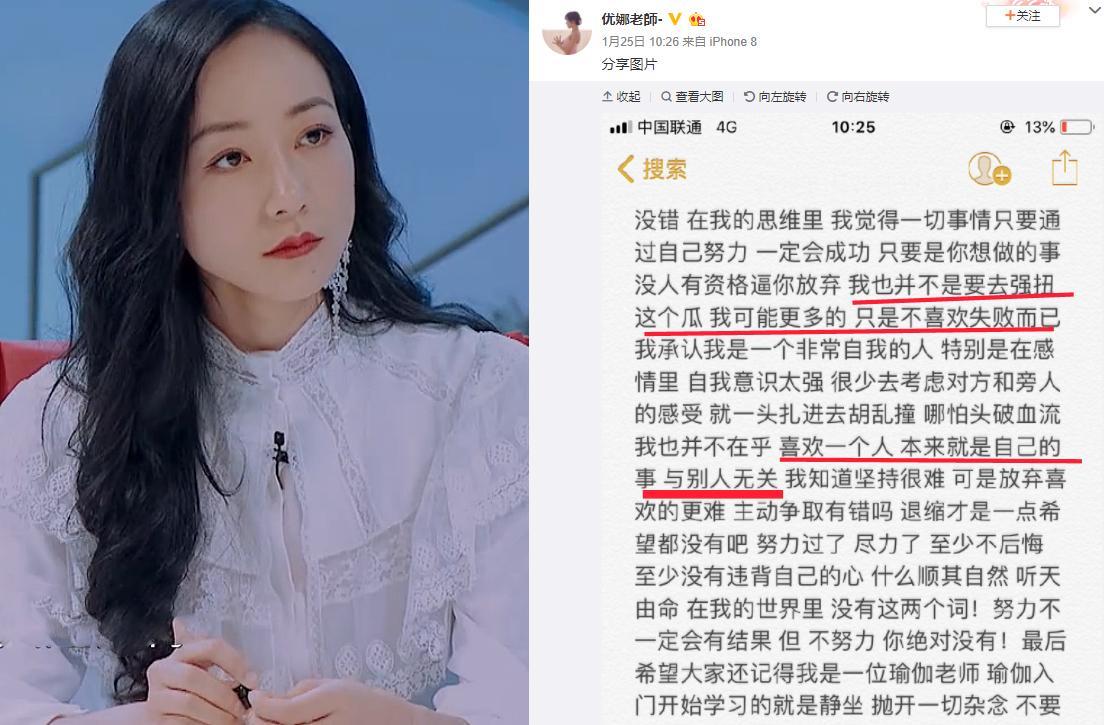Screen dimensions: 1104x725
Task: Click the 收起 upward arrow icon
Action: tap(608, 96)
